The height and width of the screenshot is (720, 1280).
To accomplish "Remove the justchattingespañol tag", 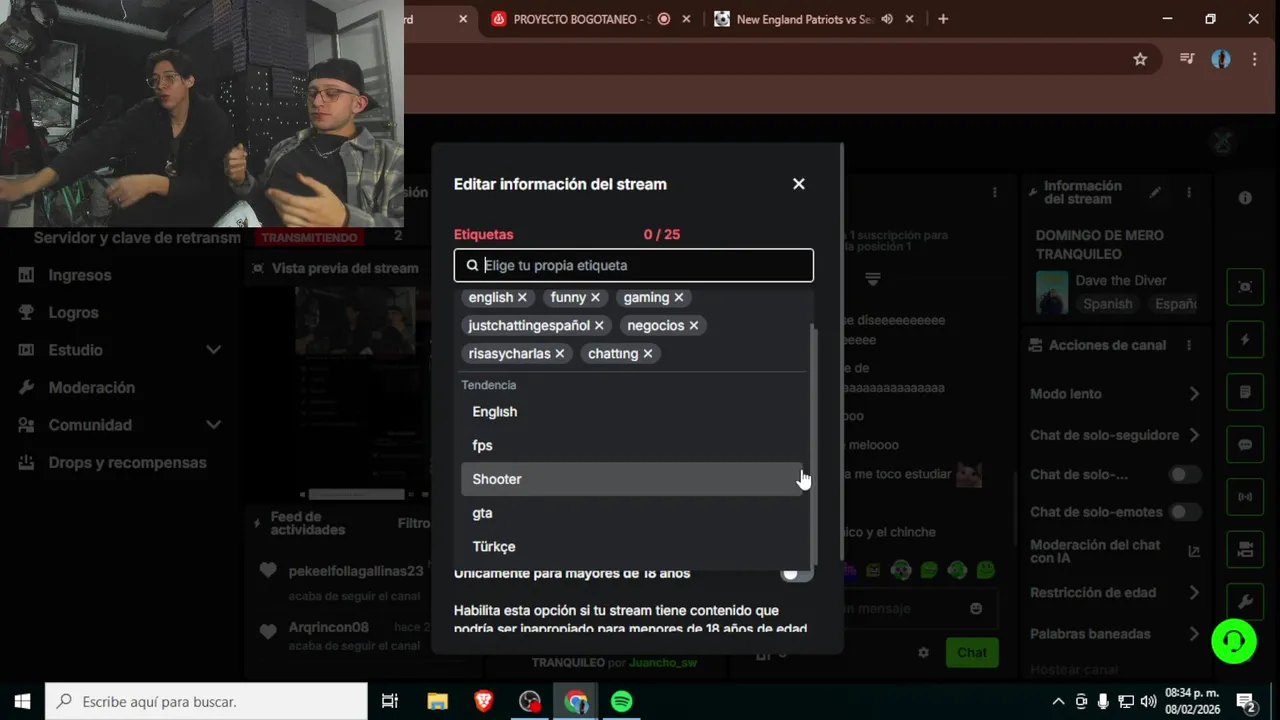I will [599, 325].
